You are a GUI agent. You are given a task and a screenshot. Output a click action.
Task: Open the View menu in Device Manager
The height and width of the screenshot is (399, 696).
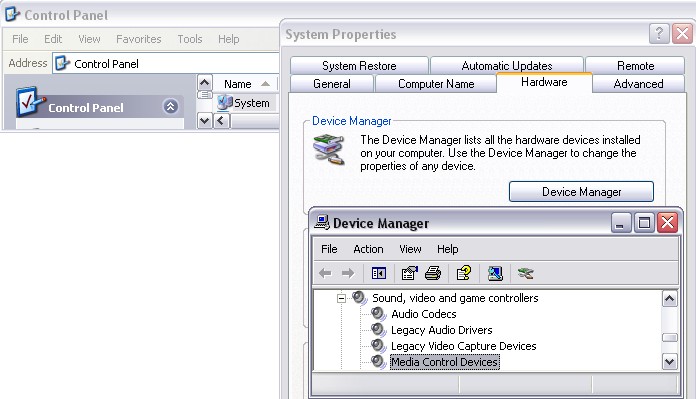tap(410, 249)
